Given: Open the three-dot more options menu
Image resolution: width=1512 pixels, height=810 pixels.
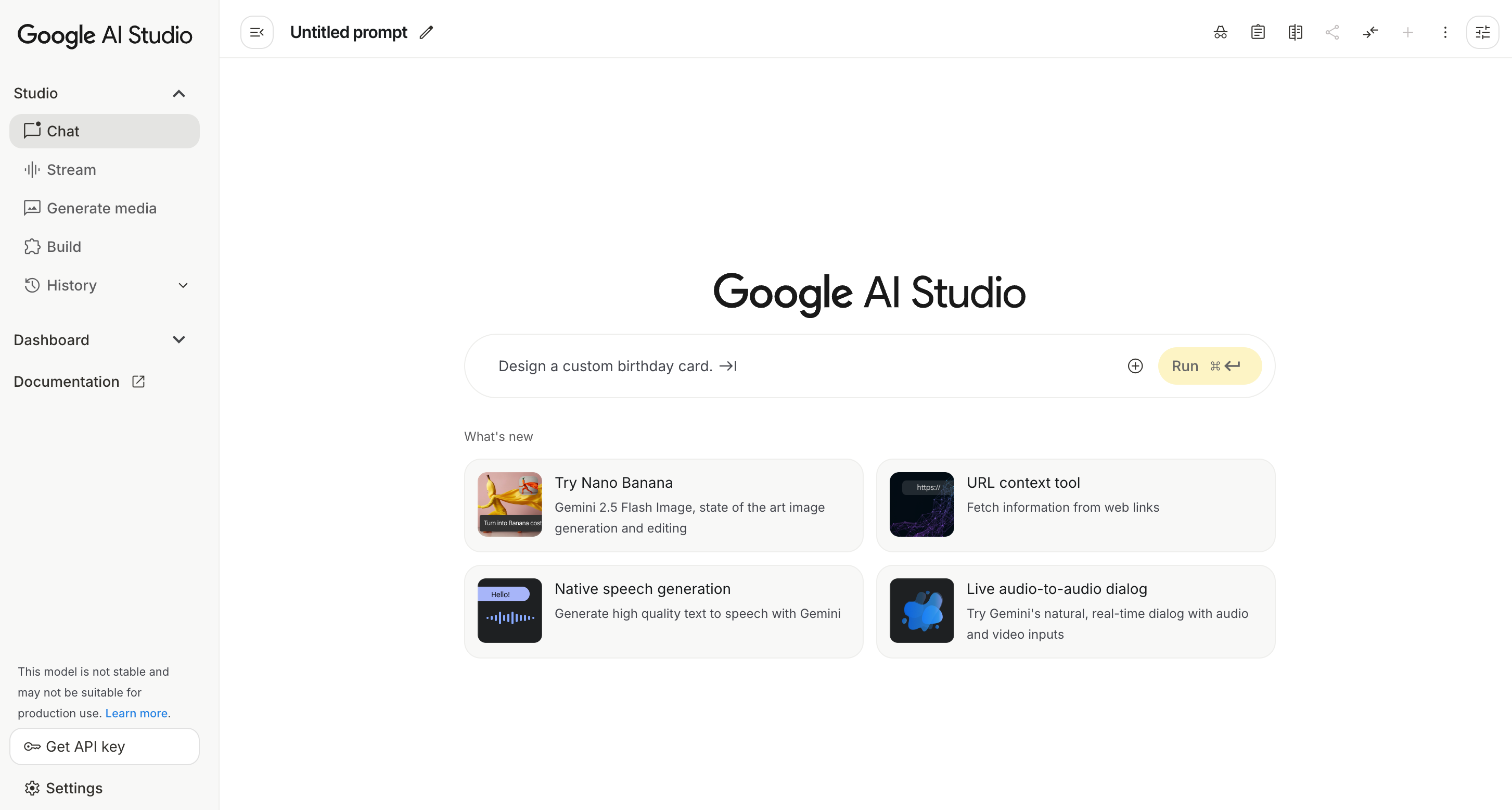Looking at the screenshot, I should click(1445, 32).
